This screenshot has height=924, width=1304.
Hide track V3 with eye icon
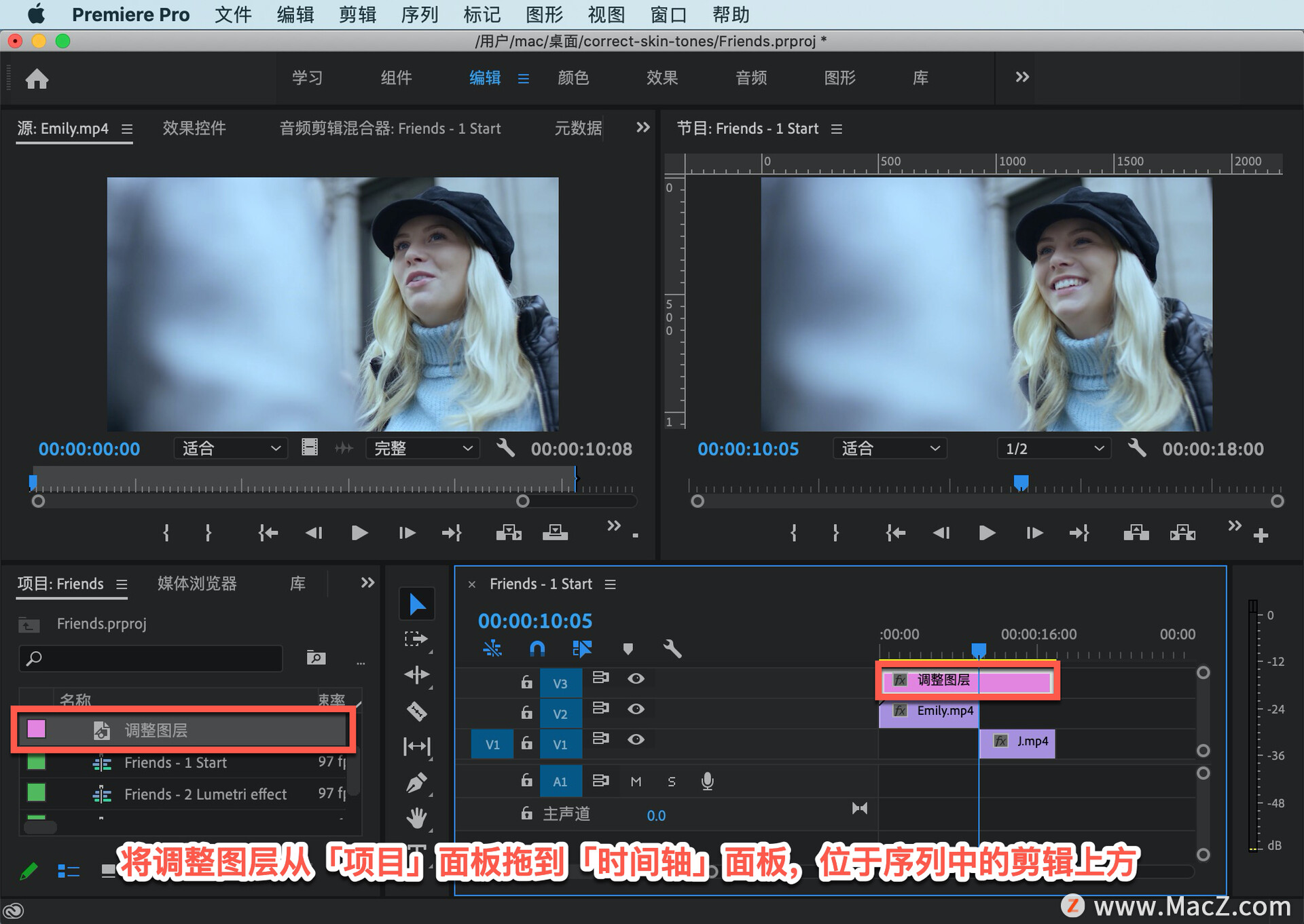(636, 678)
